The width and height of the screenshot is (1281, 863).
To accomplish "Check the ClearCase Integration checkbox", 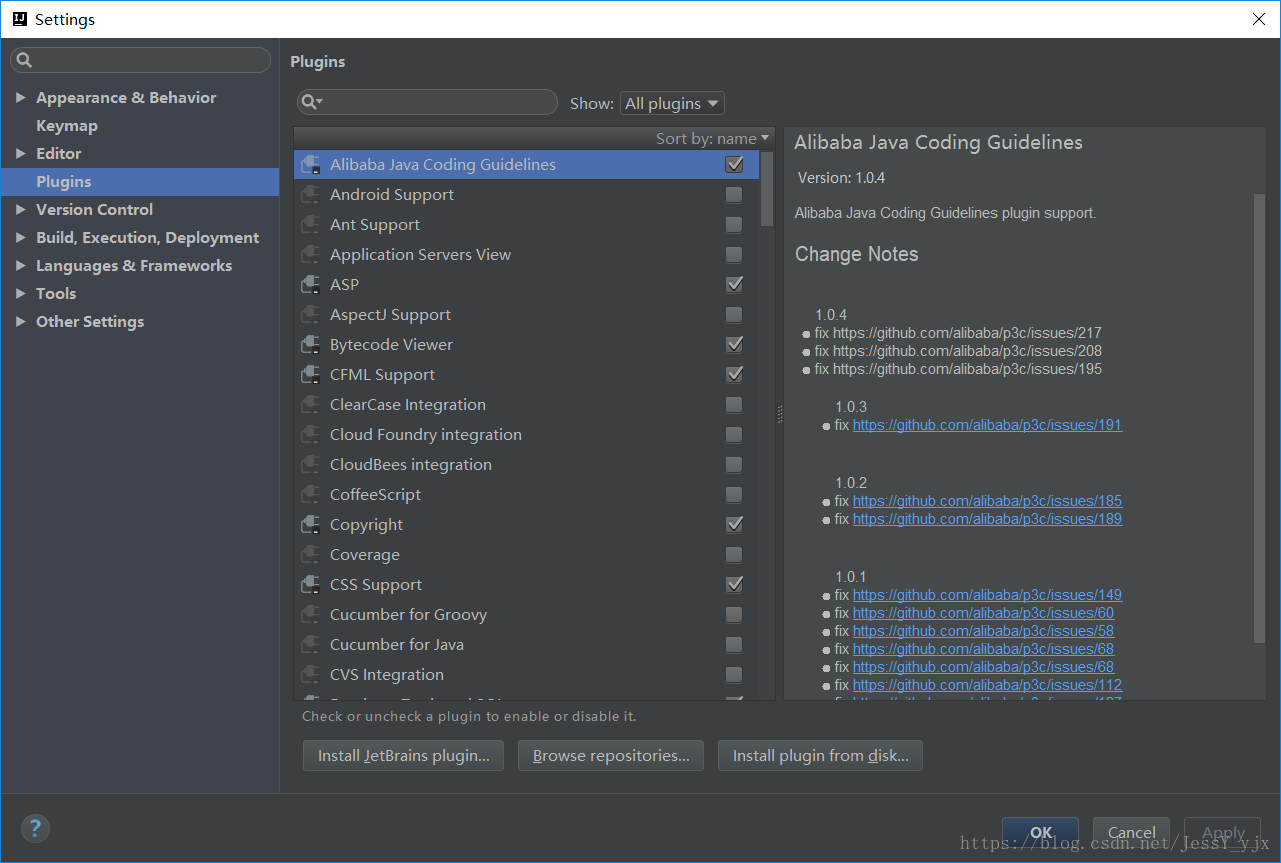I will [734, 404].
